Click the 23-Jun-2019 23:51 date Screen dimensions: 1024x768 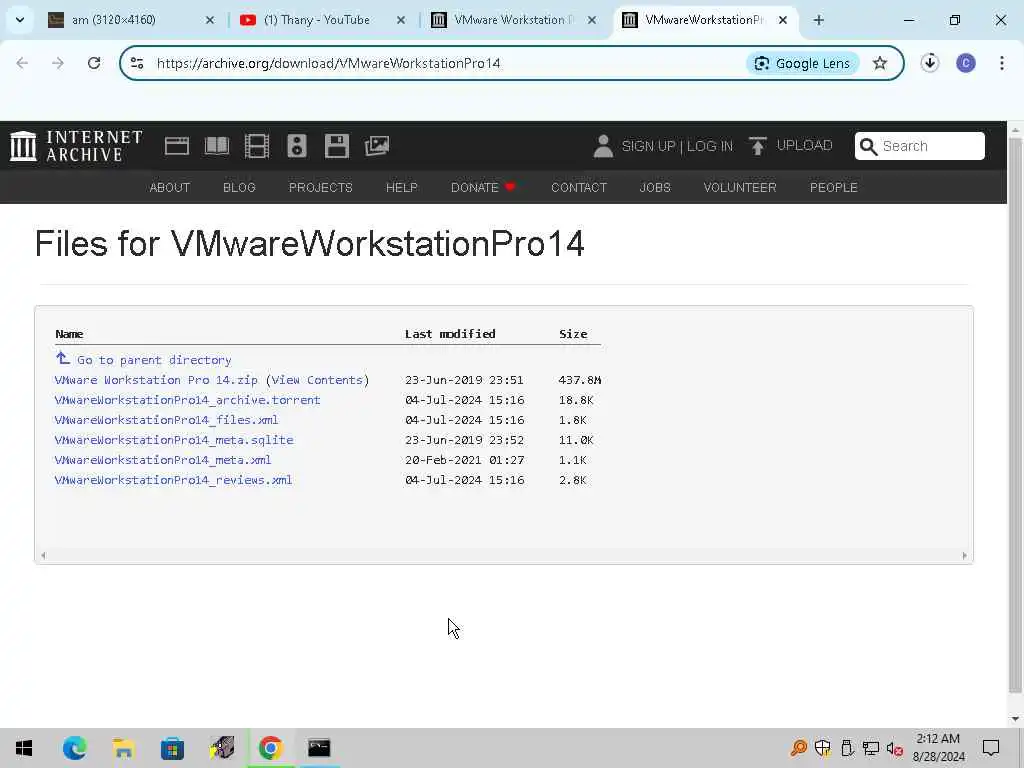(464, 380)
